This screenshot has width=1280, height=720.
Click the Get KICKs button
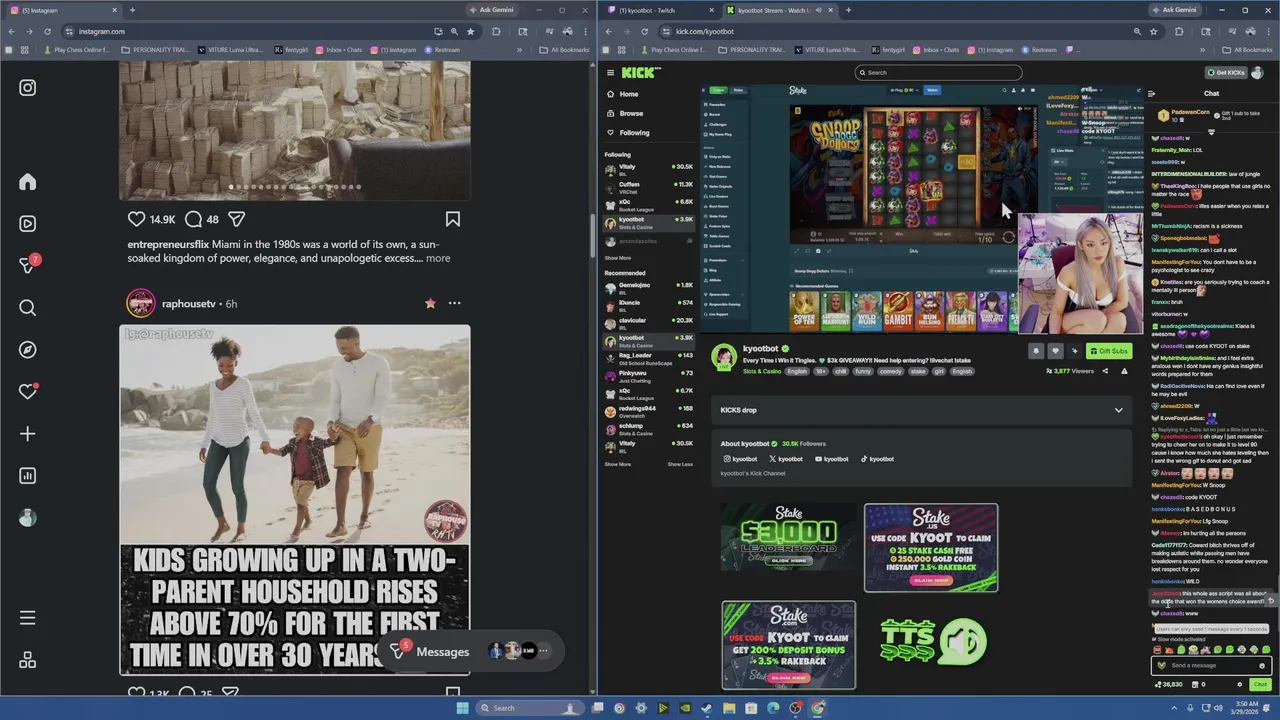point(1227,72)
